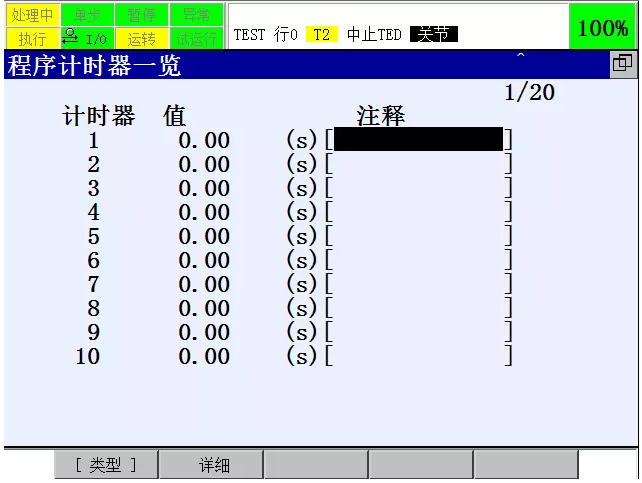Click the 运转 running indicator
The height and width of the screenshot is (483, 642).
point(142,38)
